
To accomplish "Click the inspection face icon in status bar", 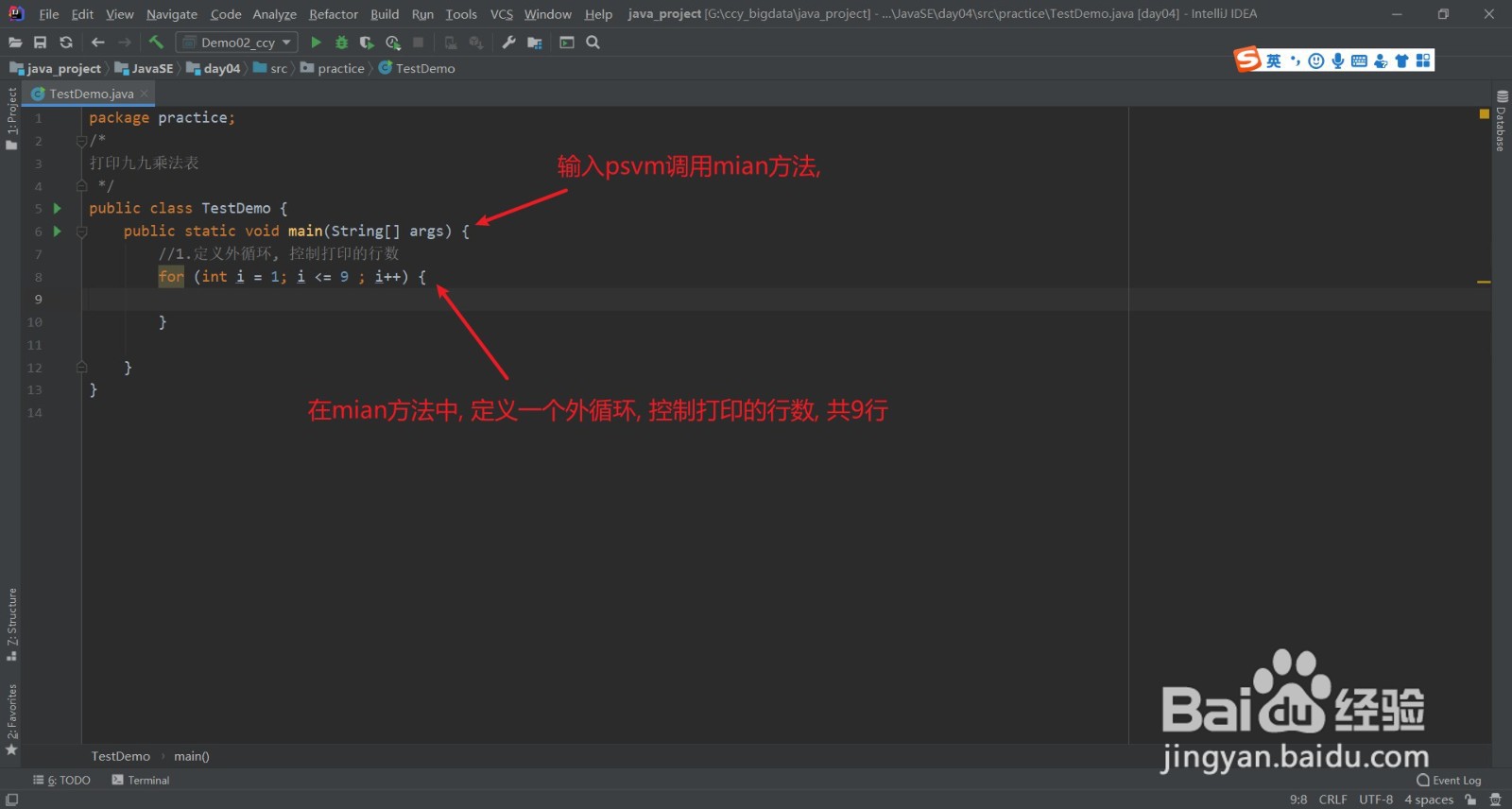I will 1495,800.
